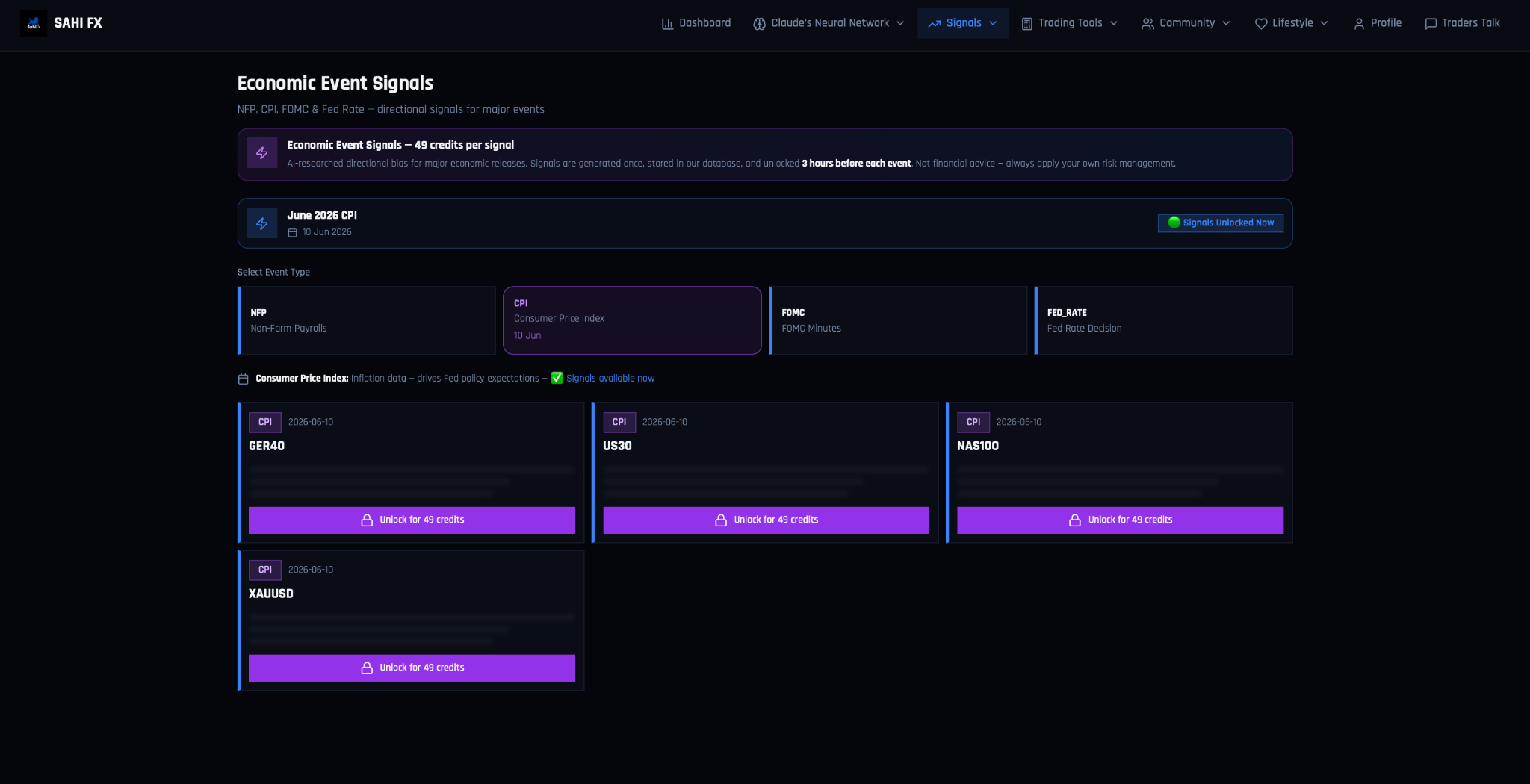Unlock the GER40 signal for 49 credits

coord(412,520)
